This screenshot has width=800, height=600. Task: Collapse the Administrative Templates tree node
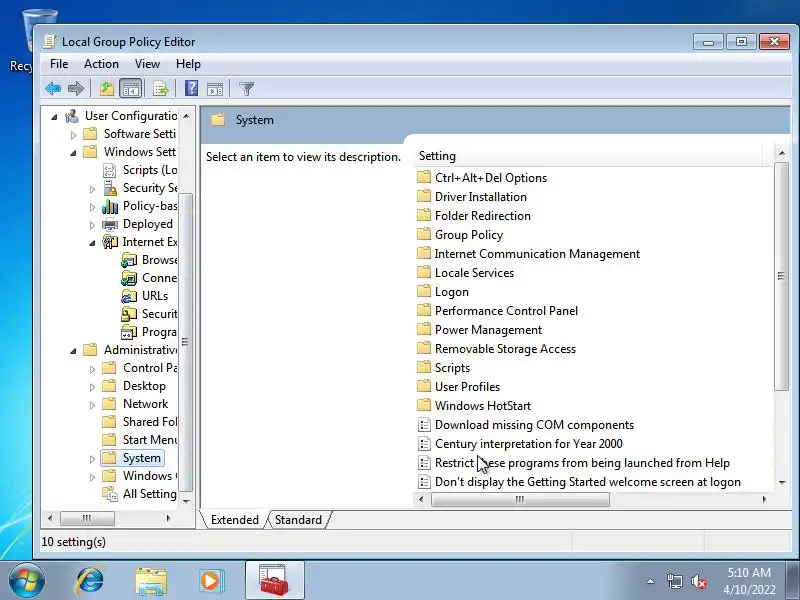tap(73, 351)
